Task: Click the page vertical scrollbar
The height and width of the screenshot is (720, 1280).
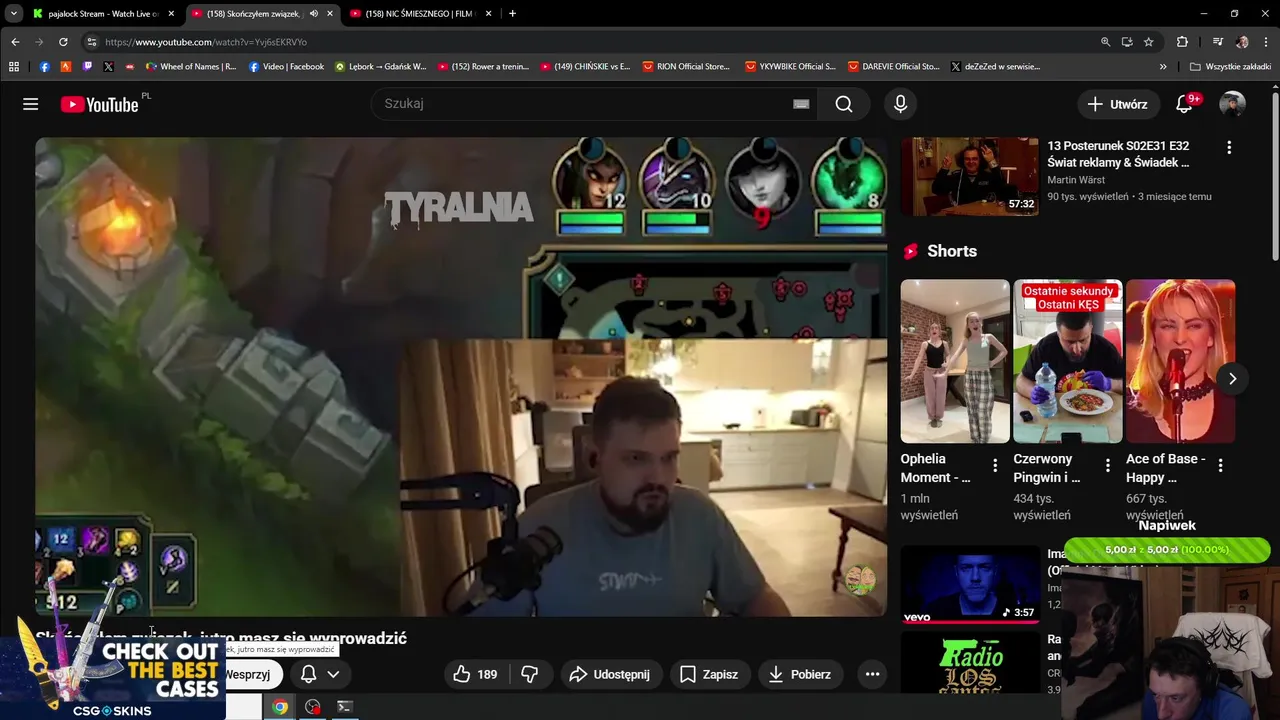Action: click(x=1275, y=175)
